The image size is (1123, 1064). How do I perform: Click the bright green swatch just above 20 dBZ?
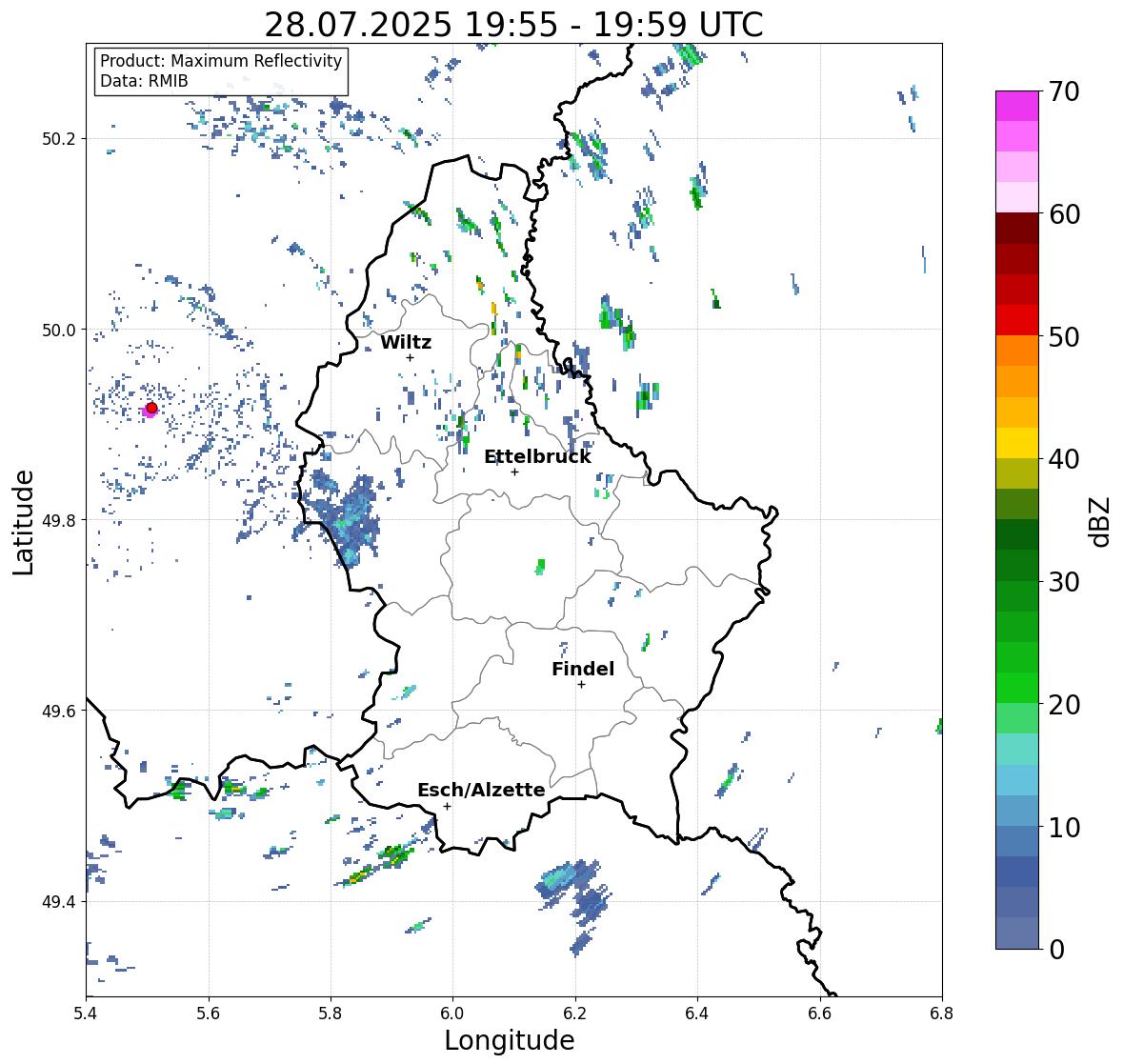[x=1017, y=688]
